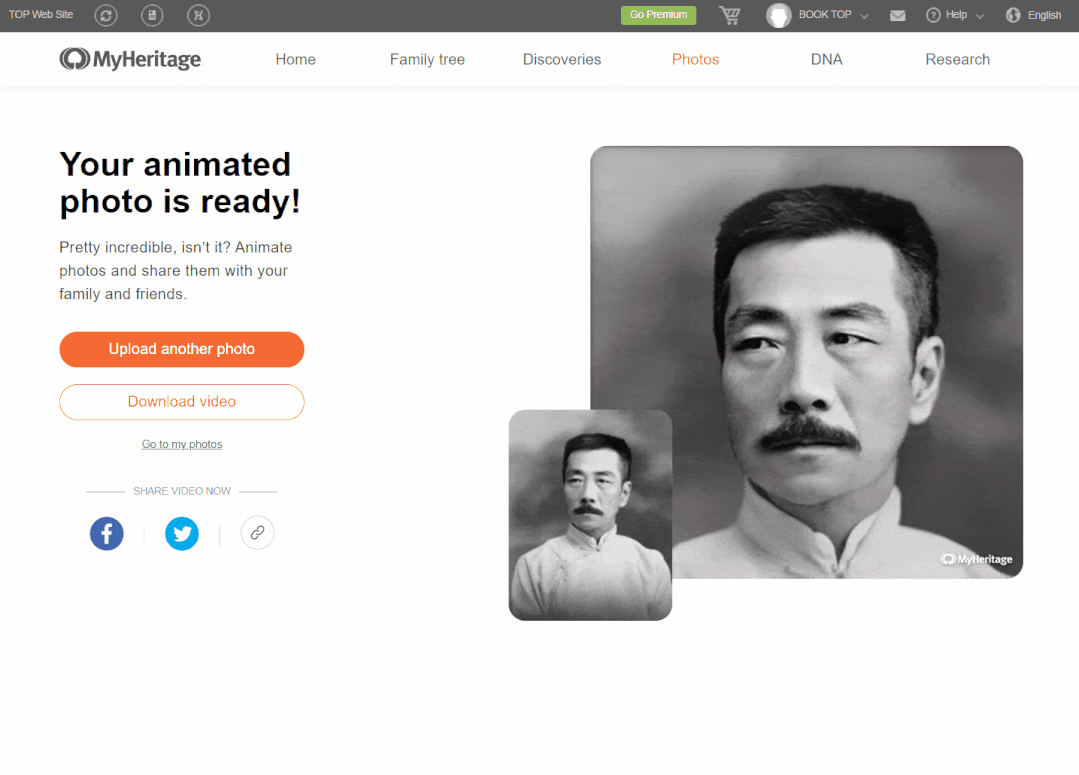
Task: Click the Download video button
Action: [182, 402]
